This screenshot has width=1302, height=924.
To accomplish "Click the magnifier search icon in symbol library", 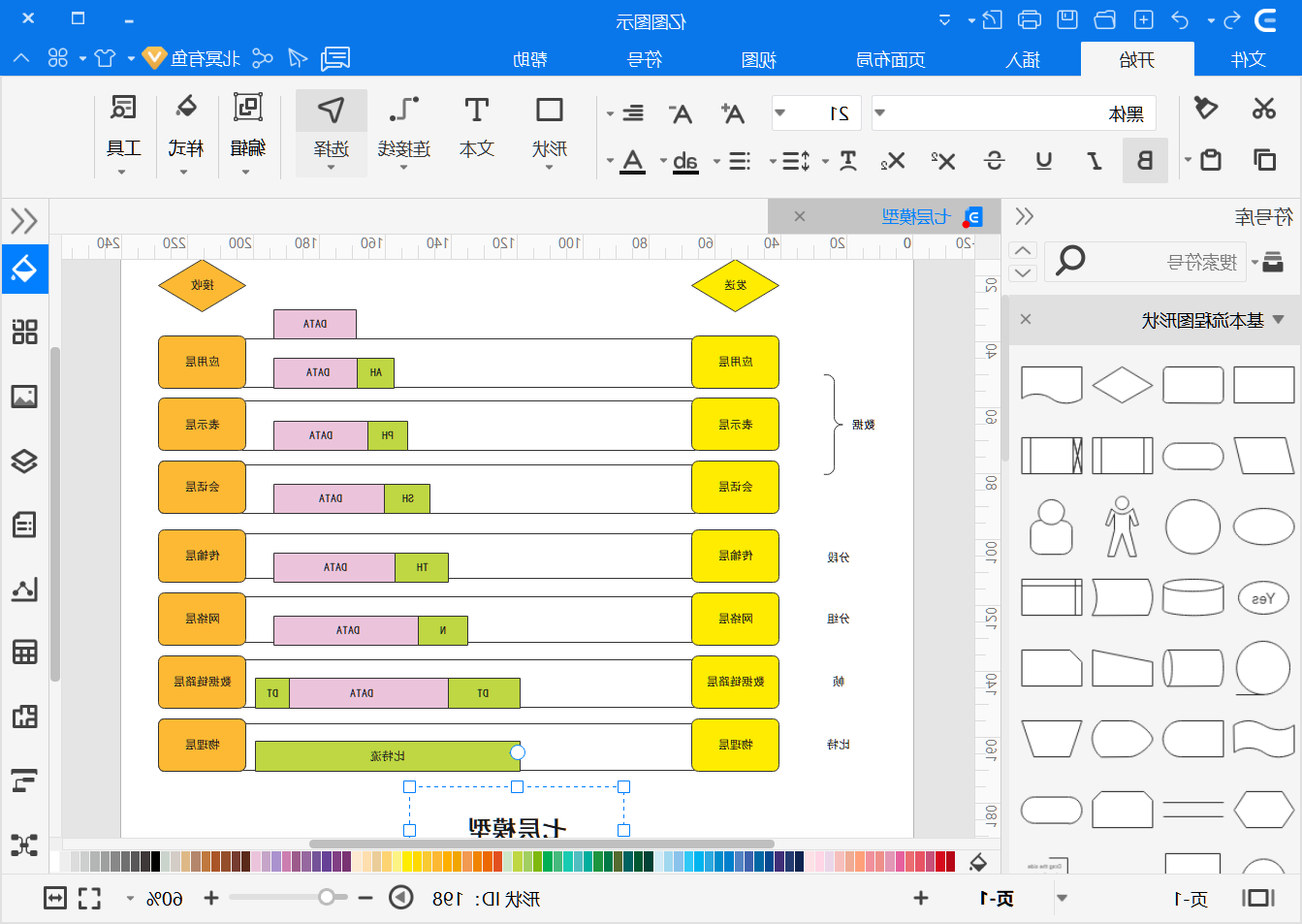I will point(1070,260).
